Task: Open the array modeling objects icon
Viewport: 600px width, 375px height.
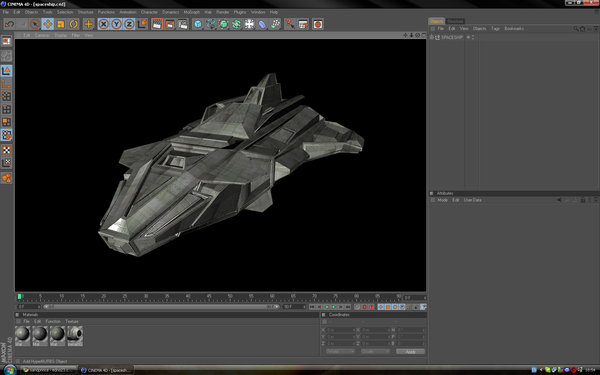Action: coord(236,24)
